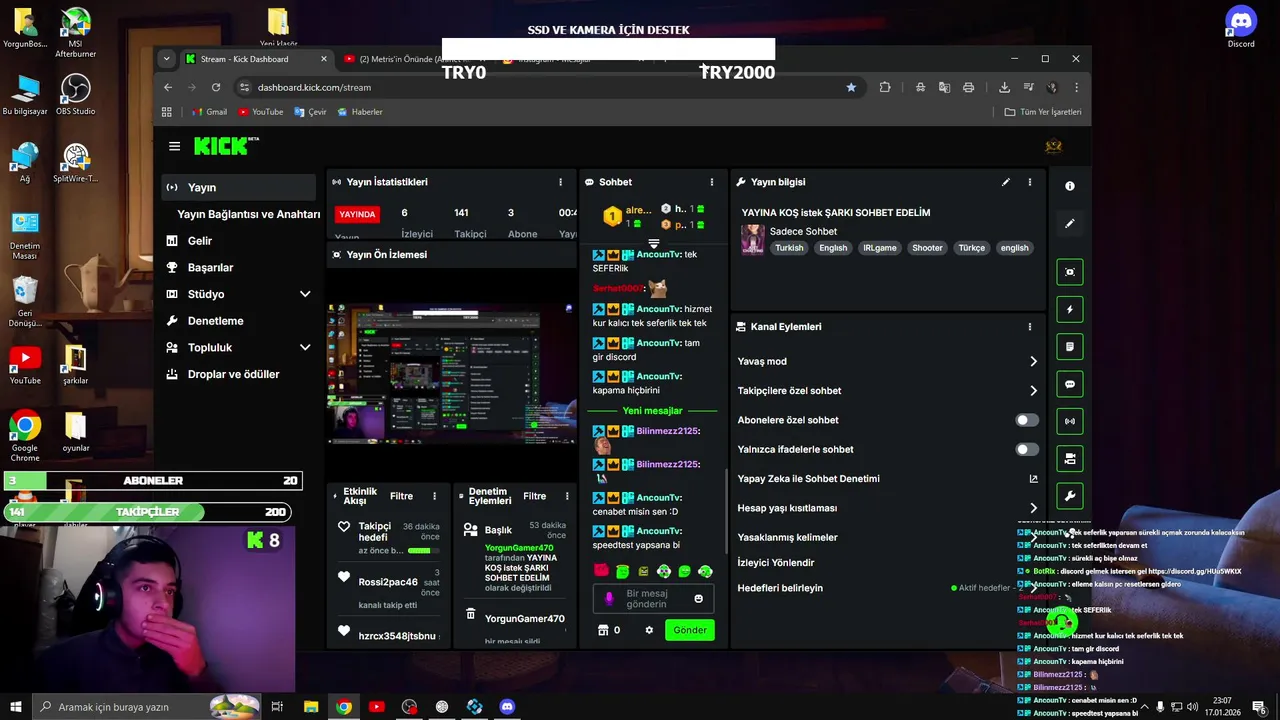This screenshot has height=720, width=1280.
Task: Toggle Yalnızca ifadelerle sohbet switch
Action: [1027, 449]
